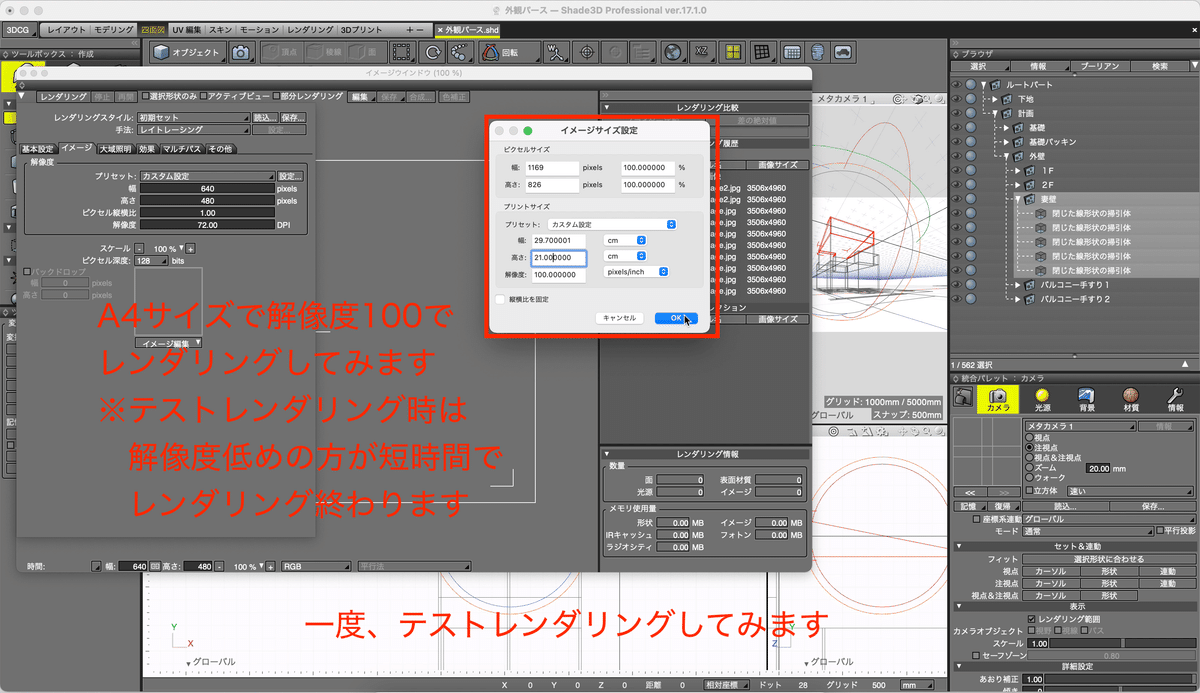Open the 手法 レイトレーシング dropdown
This screenshot has width=1200, height=693.
pos(192,130)
